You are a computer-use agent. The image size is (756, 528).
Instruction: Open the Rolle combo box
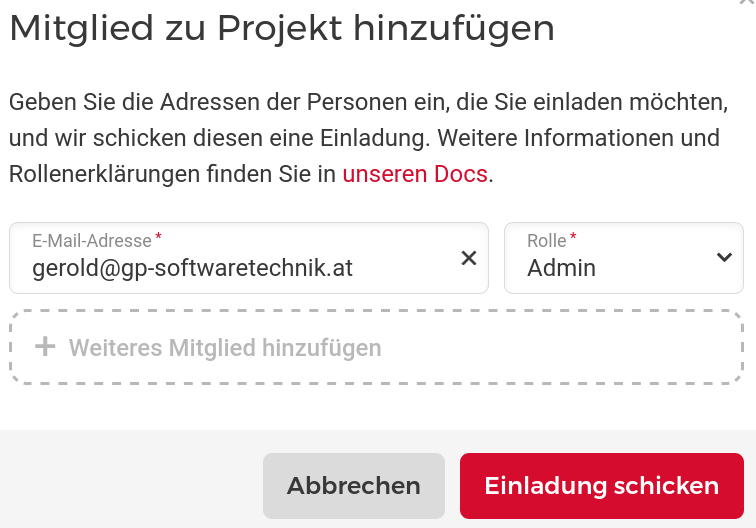coord(620,258)
